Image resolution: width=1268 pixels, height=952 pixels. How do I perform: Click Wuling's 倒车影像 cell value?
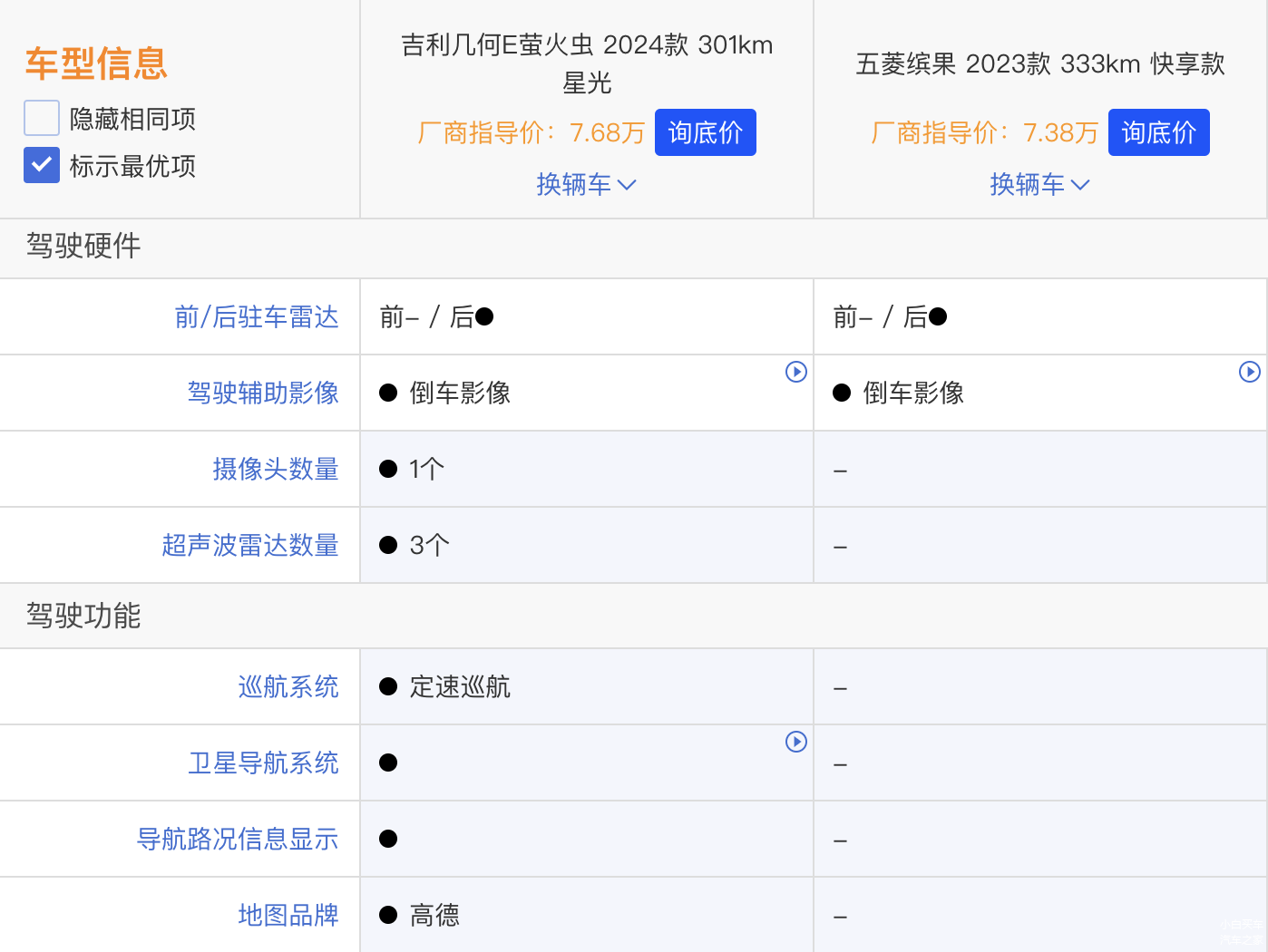click(x=913, y=393)
